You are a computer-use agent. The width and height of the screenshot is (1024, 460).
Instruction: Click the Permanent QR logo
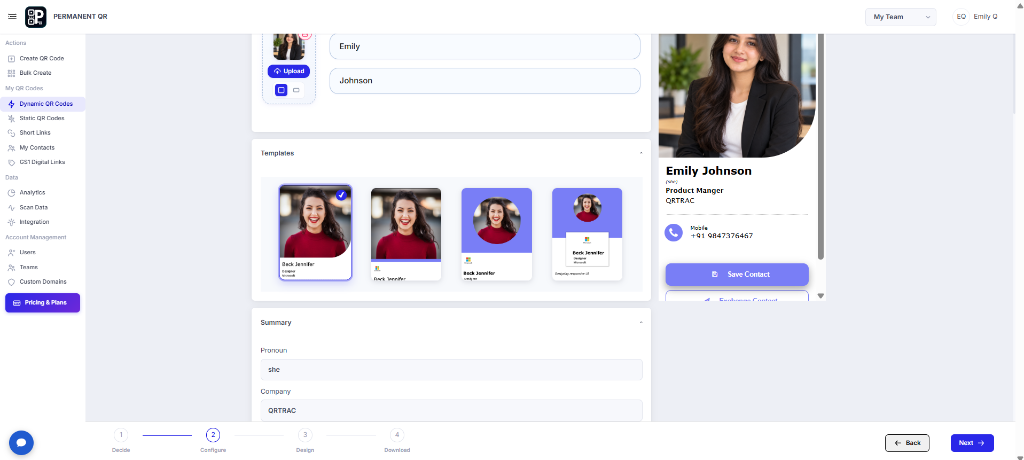click(35, 17)
